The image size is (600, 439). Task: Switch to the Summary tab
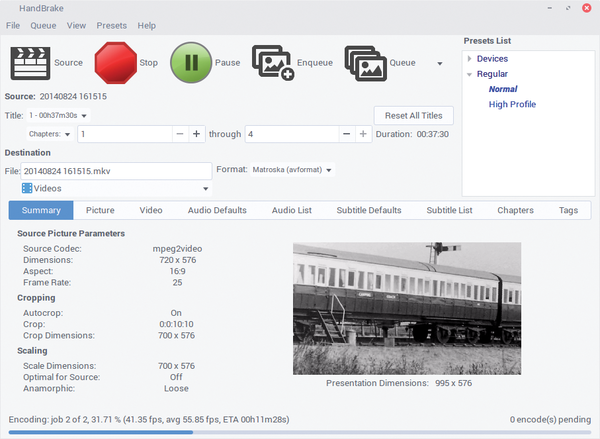41,210
